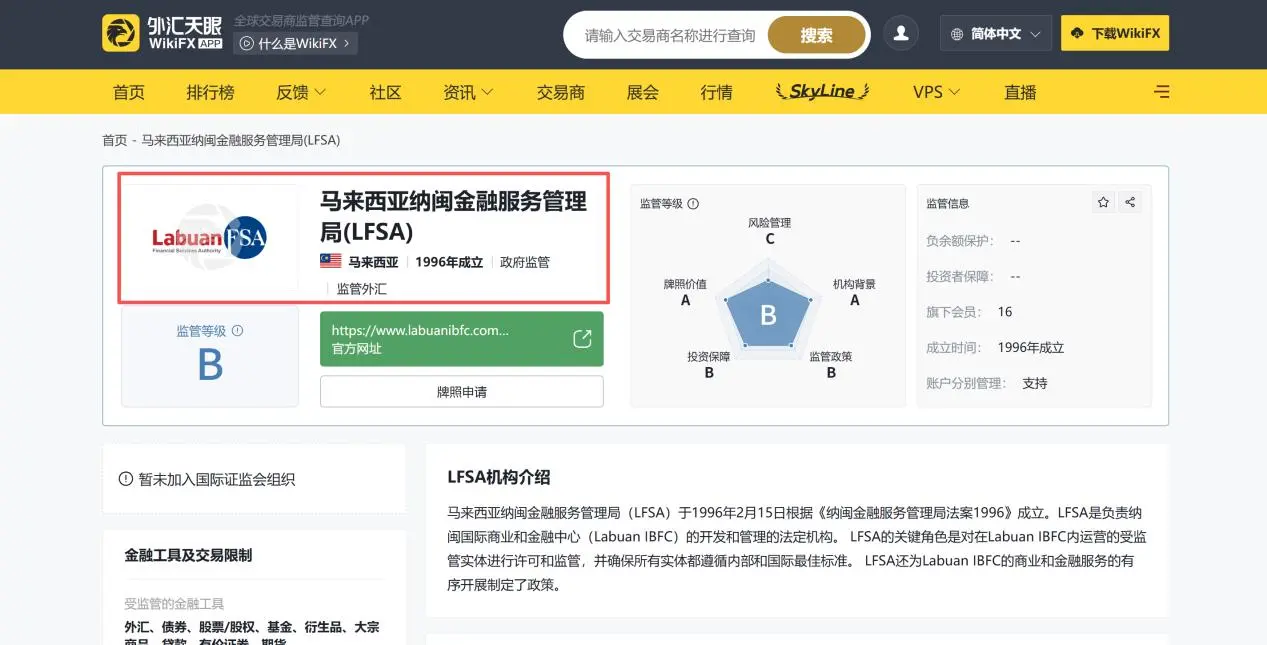The width and height of the screenshot is (1267, 645).
Task: Open the 交易商 navigation tab
Action: point(561,92)
